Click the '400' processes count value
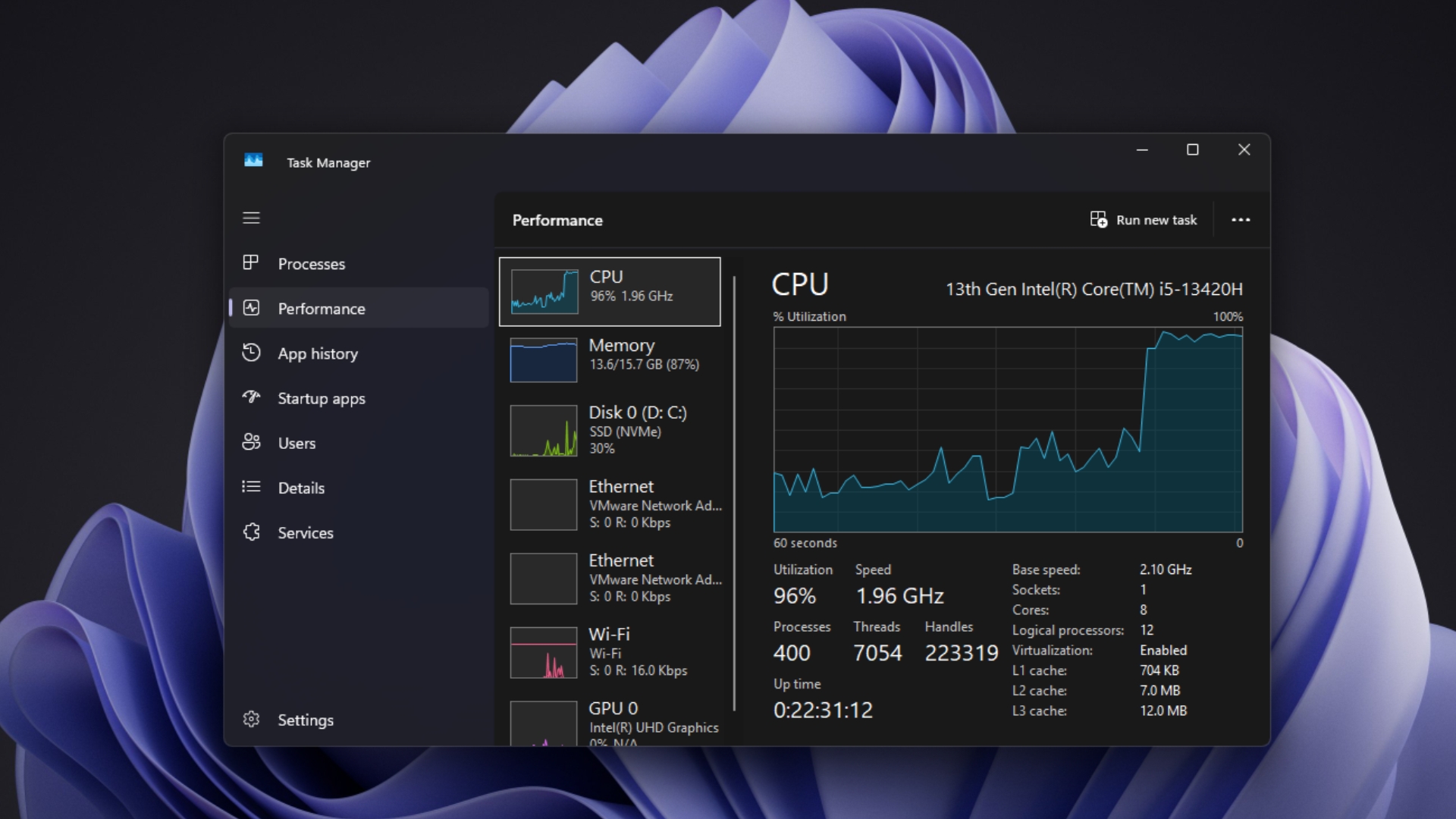The width and height of the screenshot is (1456, 819). pos(792,653)
